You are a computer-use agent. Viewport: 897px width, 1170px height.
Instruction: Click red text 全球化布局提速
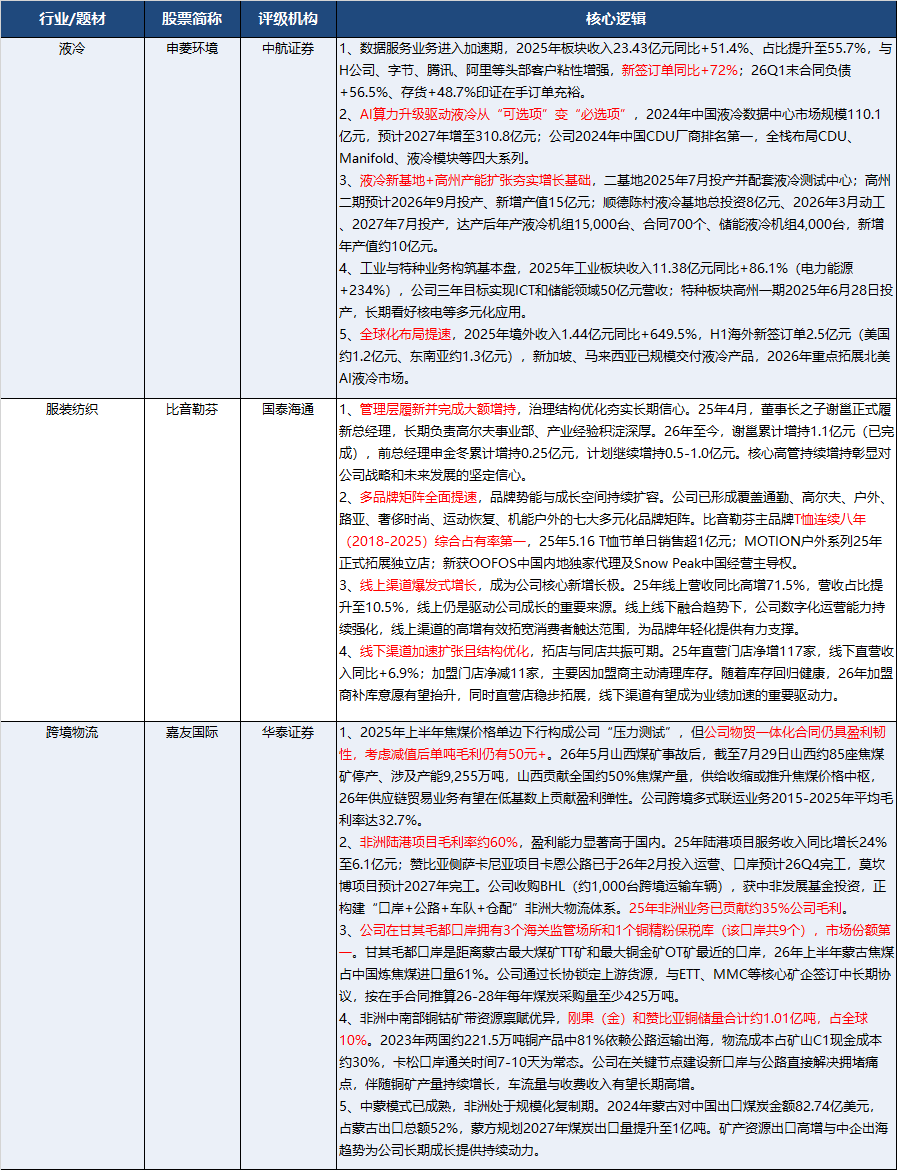(x=406, y=334)
